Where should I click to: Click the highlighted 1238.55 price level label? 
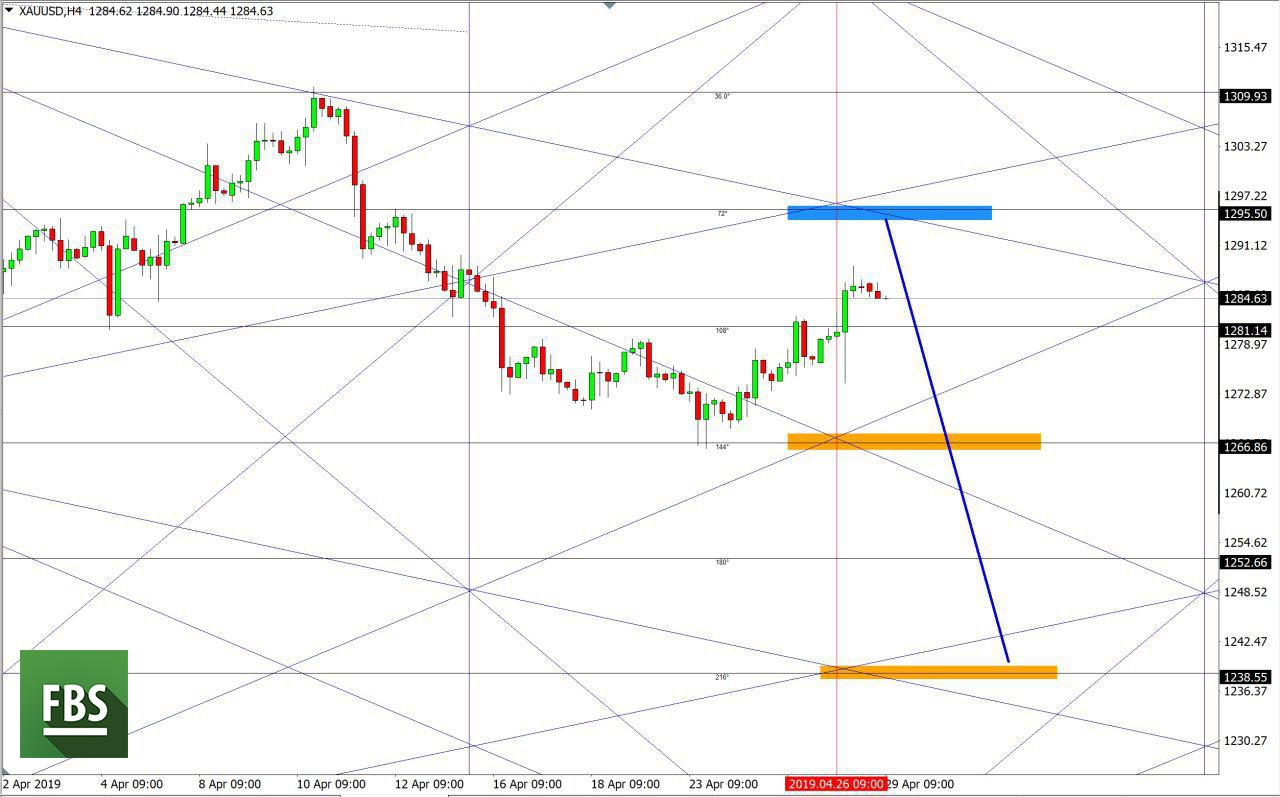point(1246,677)
